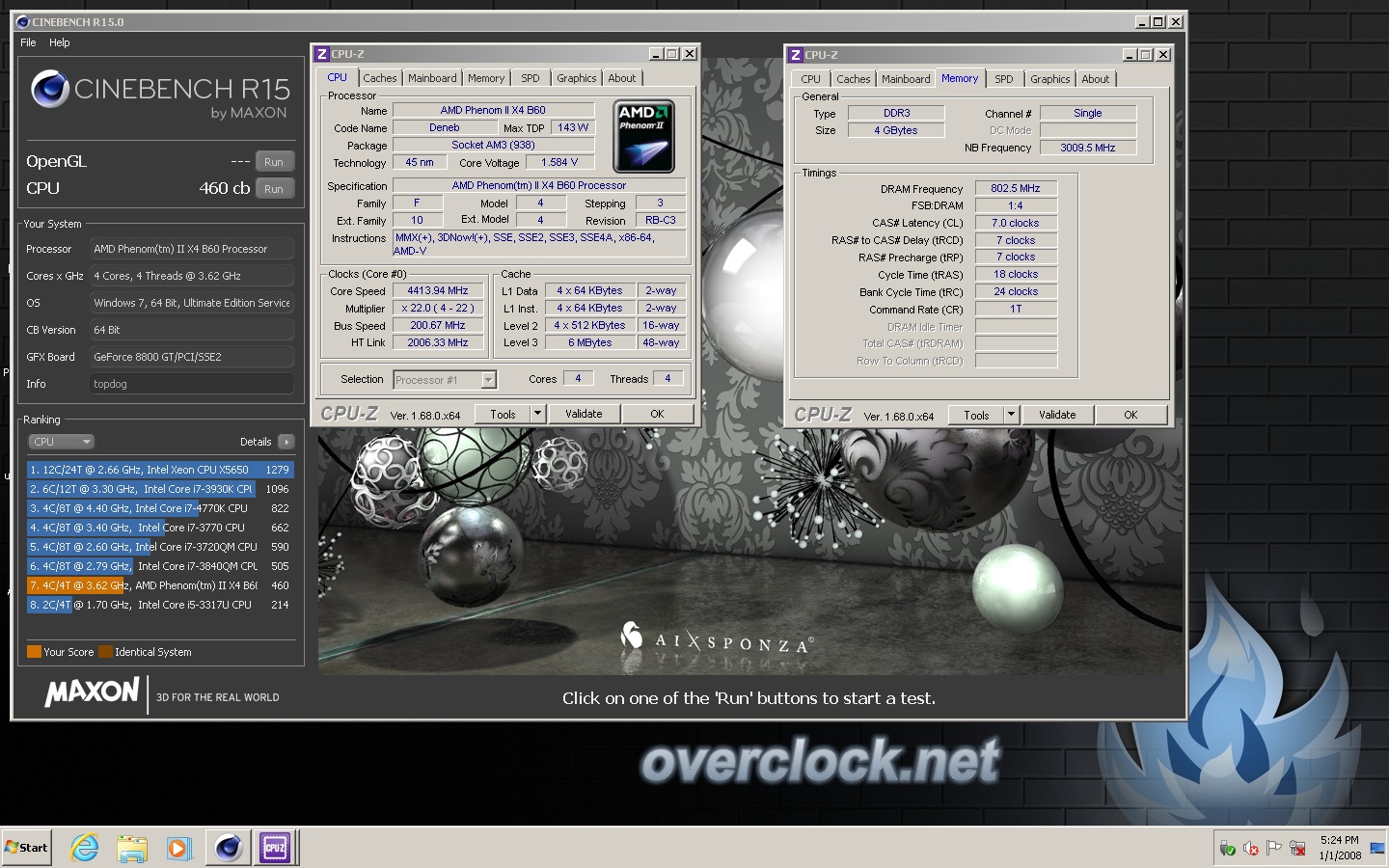Run the CPU benchmark
Screen dimensions: 1389x868
[x=274, y=189]
